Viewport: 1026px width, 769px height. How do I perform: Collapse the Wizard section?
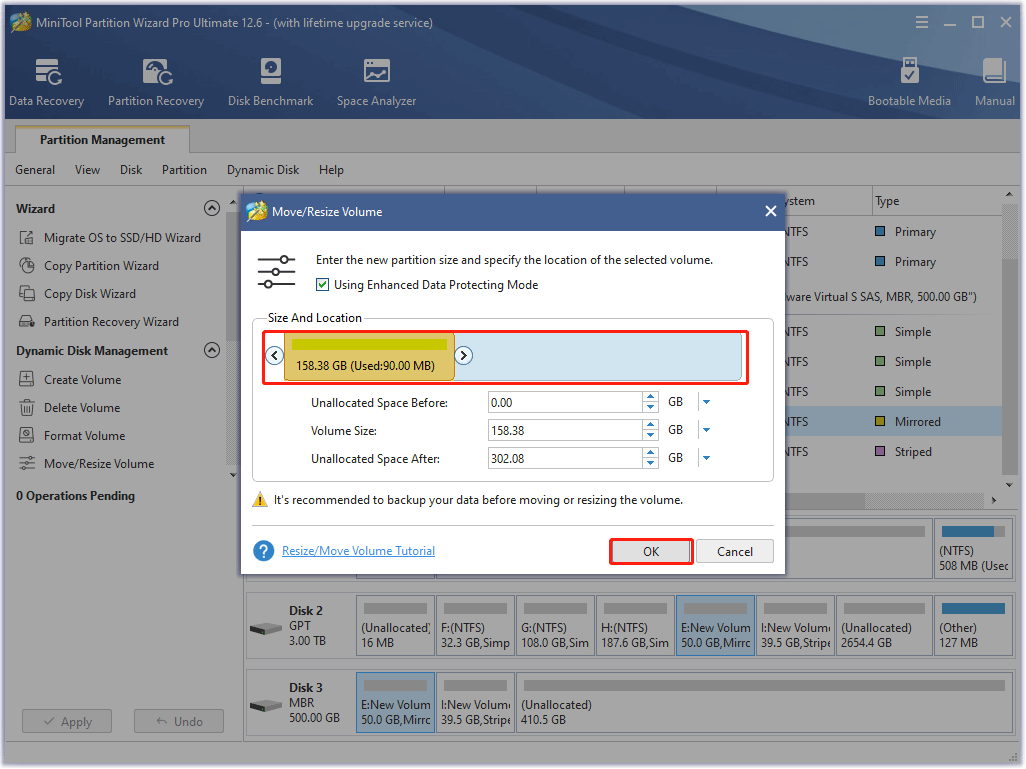(x=211, y=209)
